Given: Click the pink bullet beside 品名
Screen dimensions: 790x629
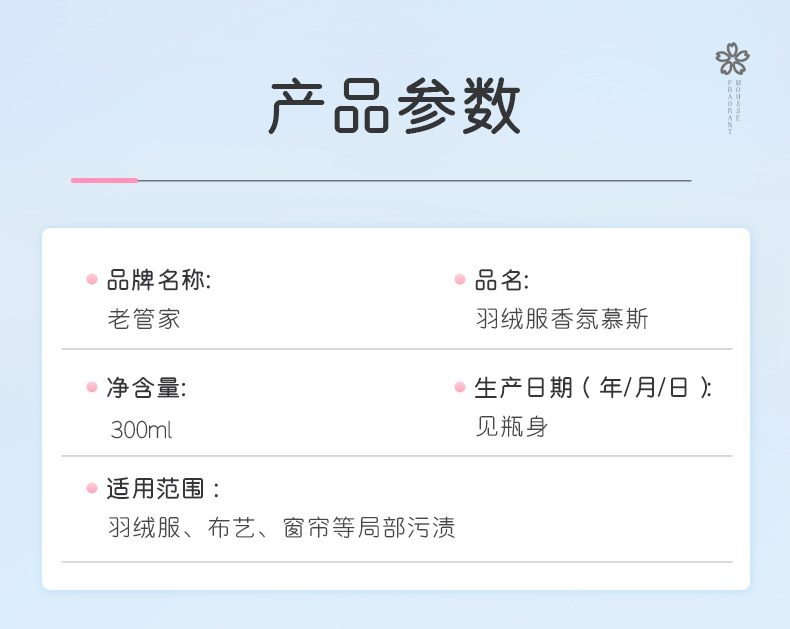Looking at the screenshot, I should pos(460,280).
